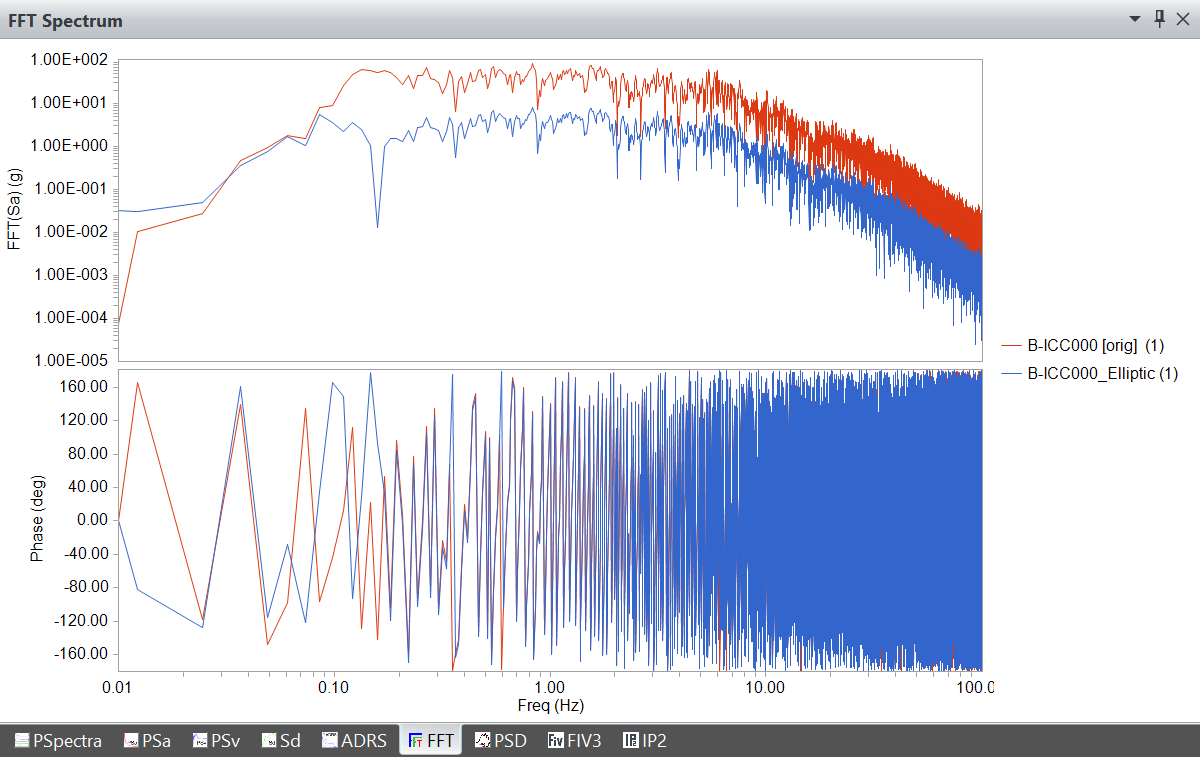
Task: Click the FFT Spectrum panel title
Action: [66, 19]
